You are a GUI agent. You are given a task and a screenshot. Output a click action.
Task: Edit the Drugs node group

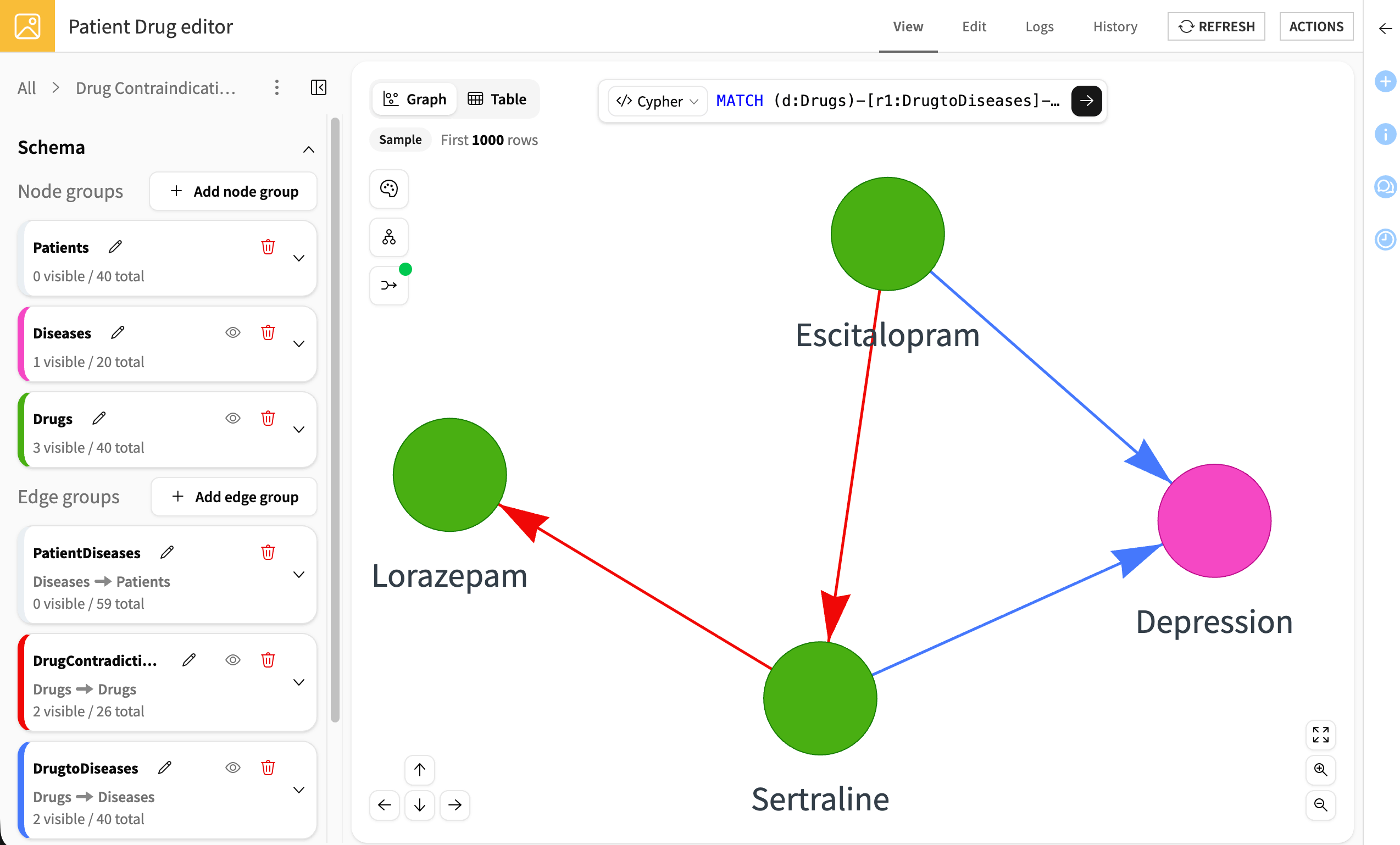[99, 419]
